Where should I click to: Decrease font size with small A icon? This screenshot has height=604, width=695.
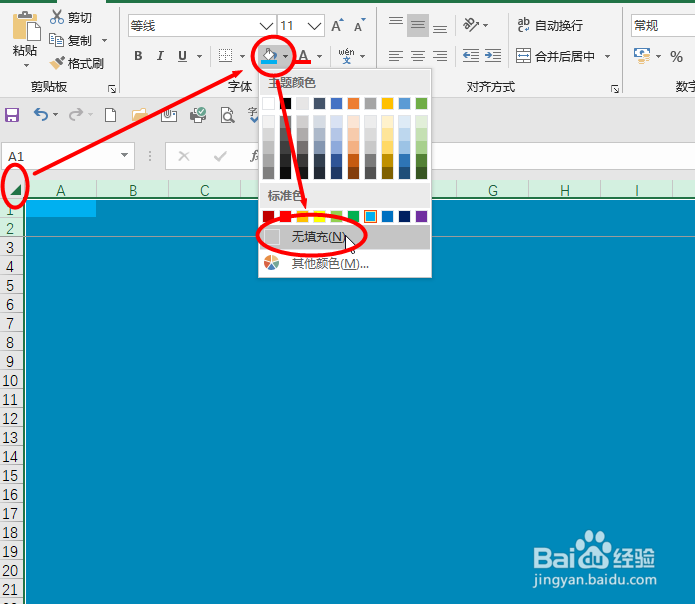pyautogui.click(x=359, y=26)
